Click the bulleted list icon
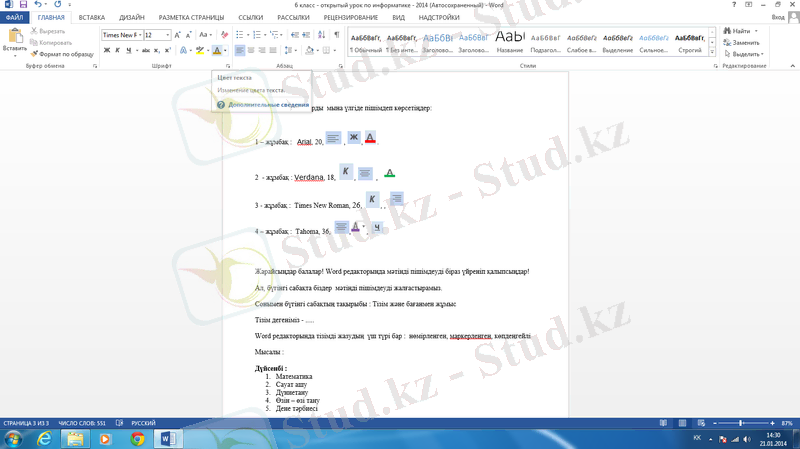 243,35
